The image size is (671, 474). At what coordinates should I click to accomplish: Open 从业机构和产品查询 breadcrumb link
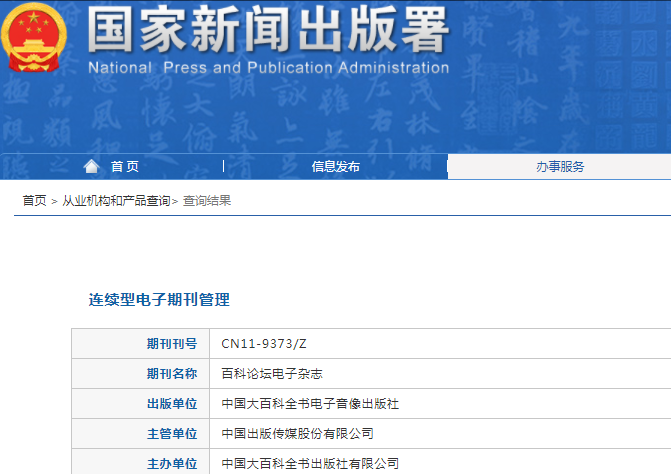(x=116, y=201)
